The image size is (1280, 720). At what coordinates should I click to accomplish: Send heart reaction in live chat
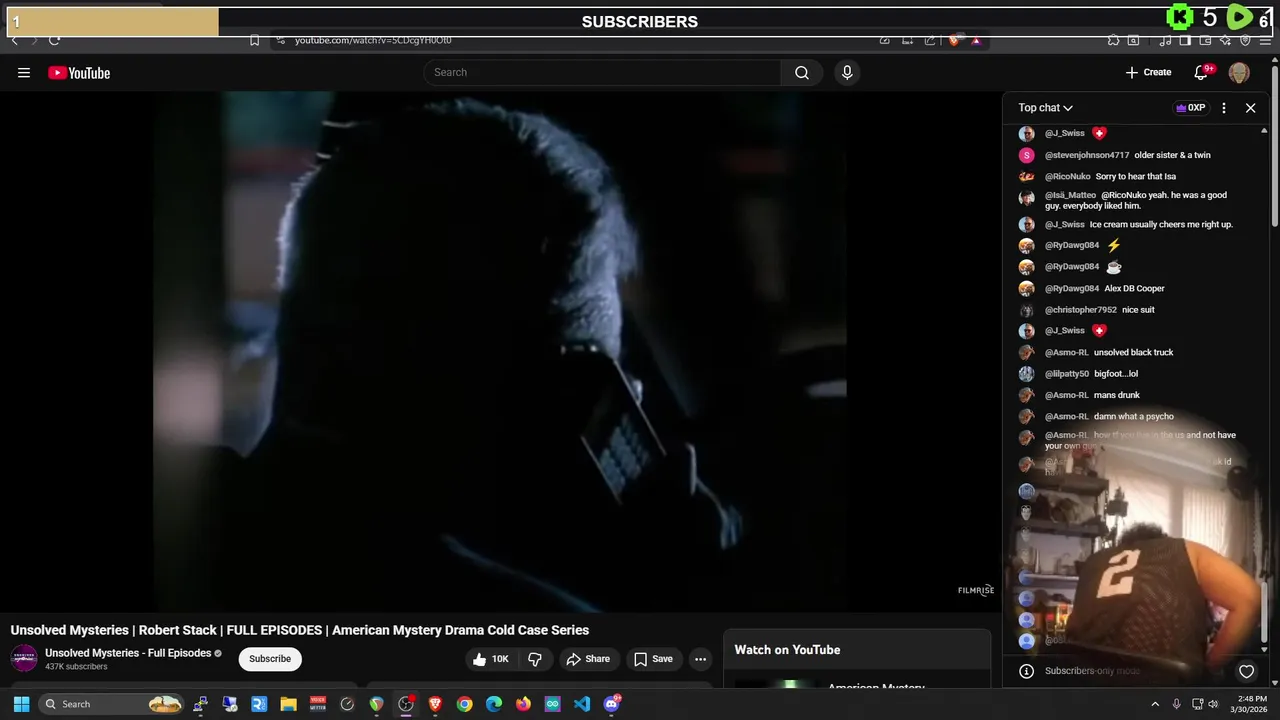[x=1246, y=672]
